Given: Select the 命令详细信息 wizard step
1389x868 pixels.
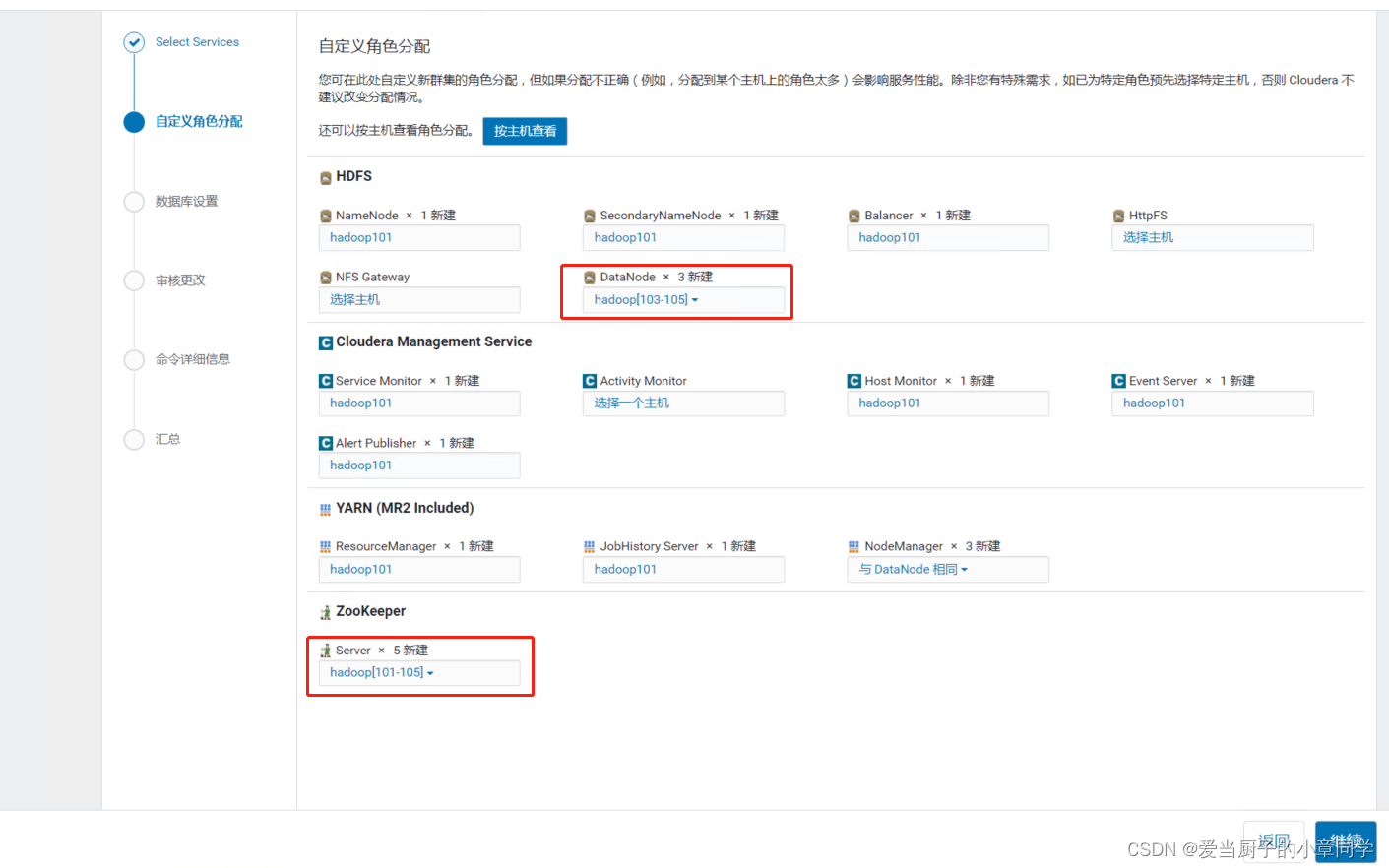Looking at the screenshot, I should [193, 360].
